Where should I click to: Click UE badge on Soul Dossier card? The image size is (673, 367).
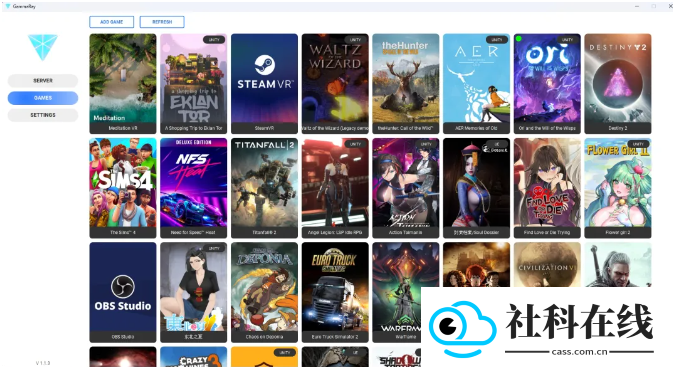tap(497, 144)
